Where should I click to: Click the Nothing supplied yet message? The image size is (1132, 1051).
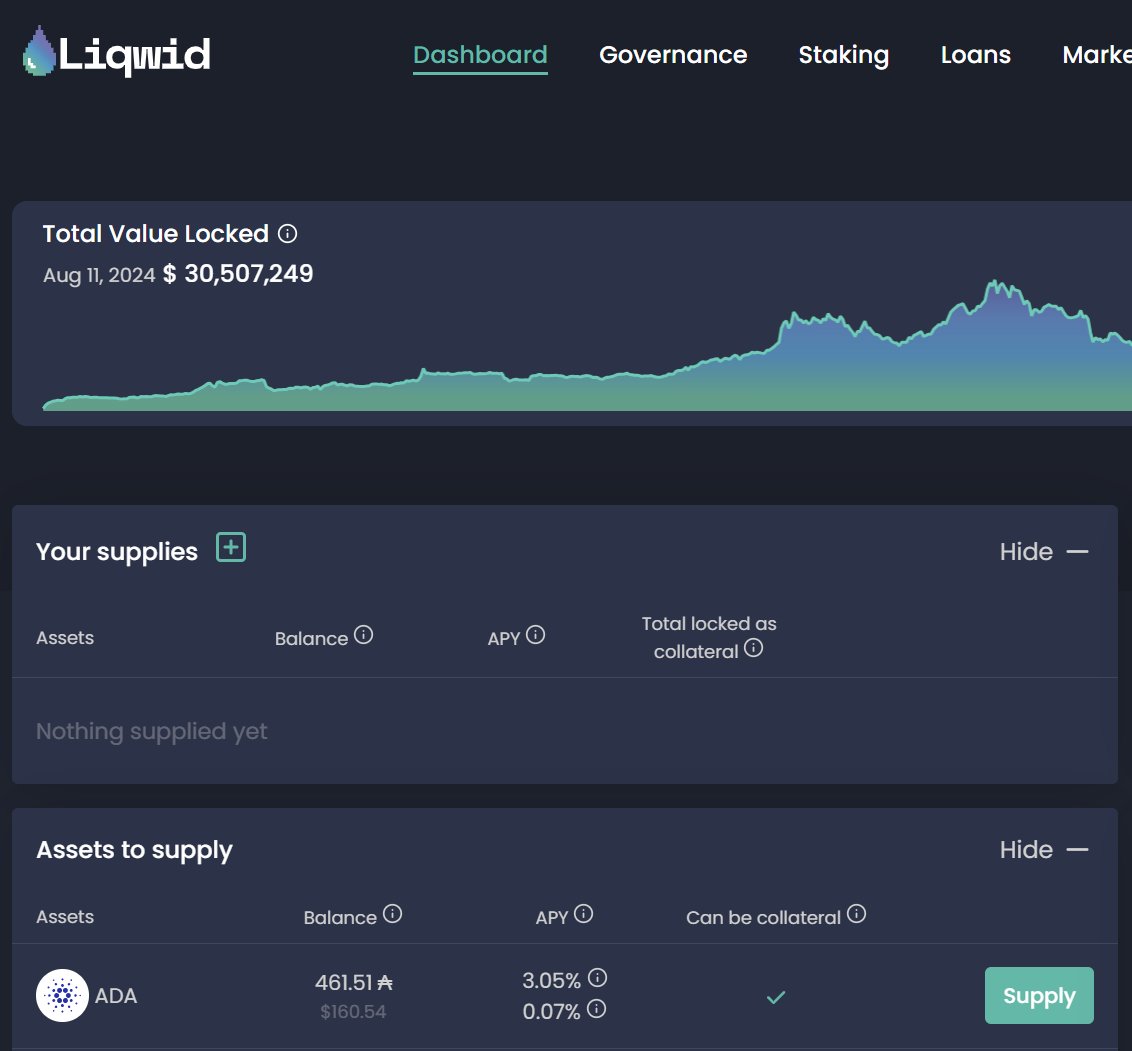pos(152,731)
